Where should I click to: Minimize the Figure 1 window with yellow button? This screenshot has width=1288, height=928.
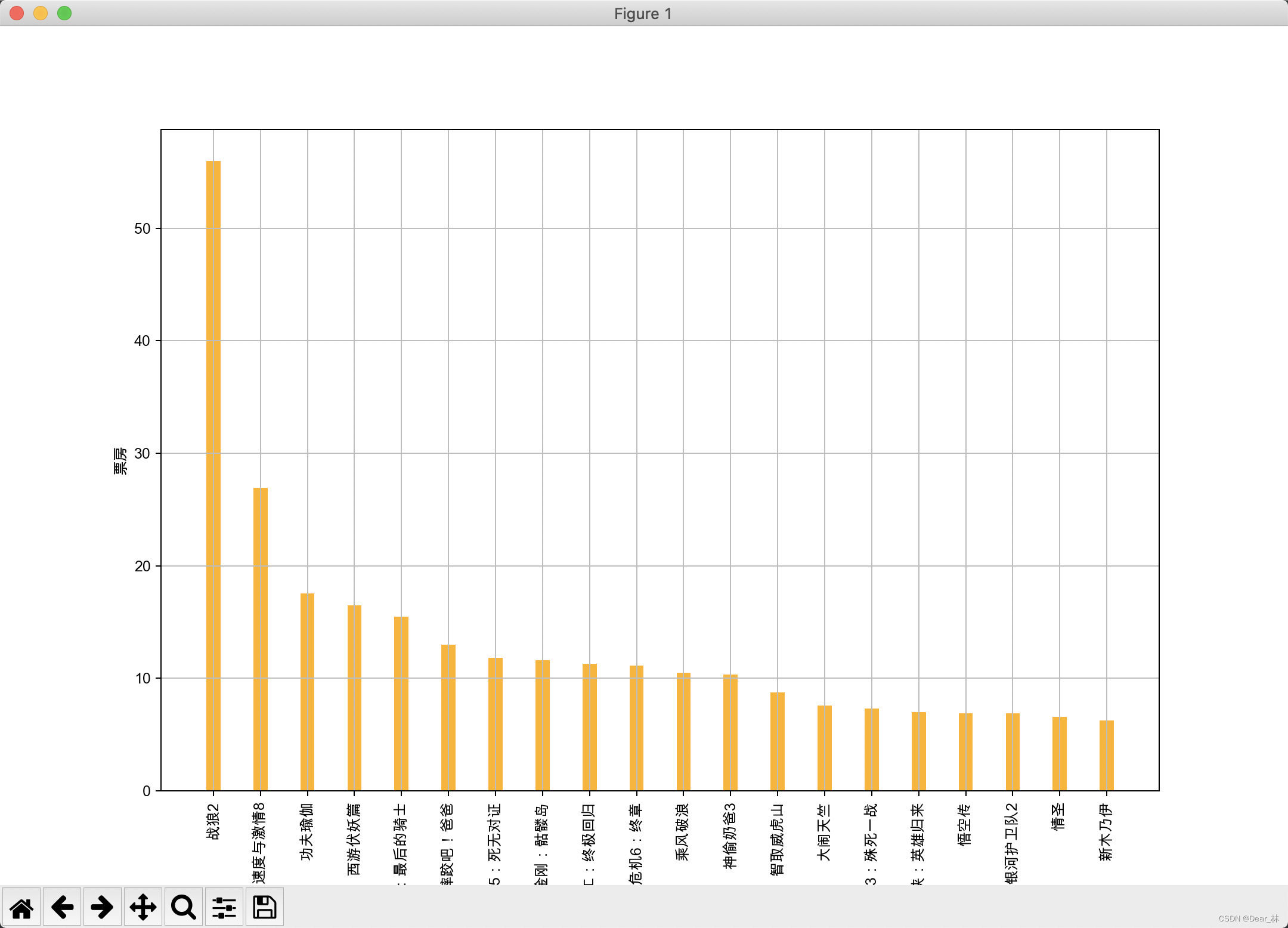pyautogui.click(x=41, y=13)
